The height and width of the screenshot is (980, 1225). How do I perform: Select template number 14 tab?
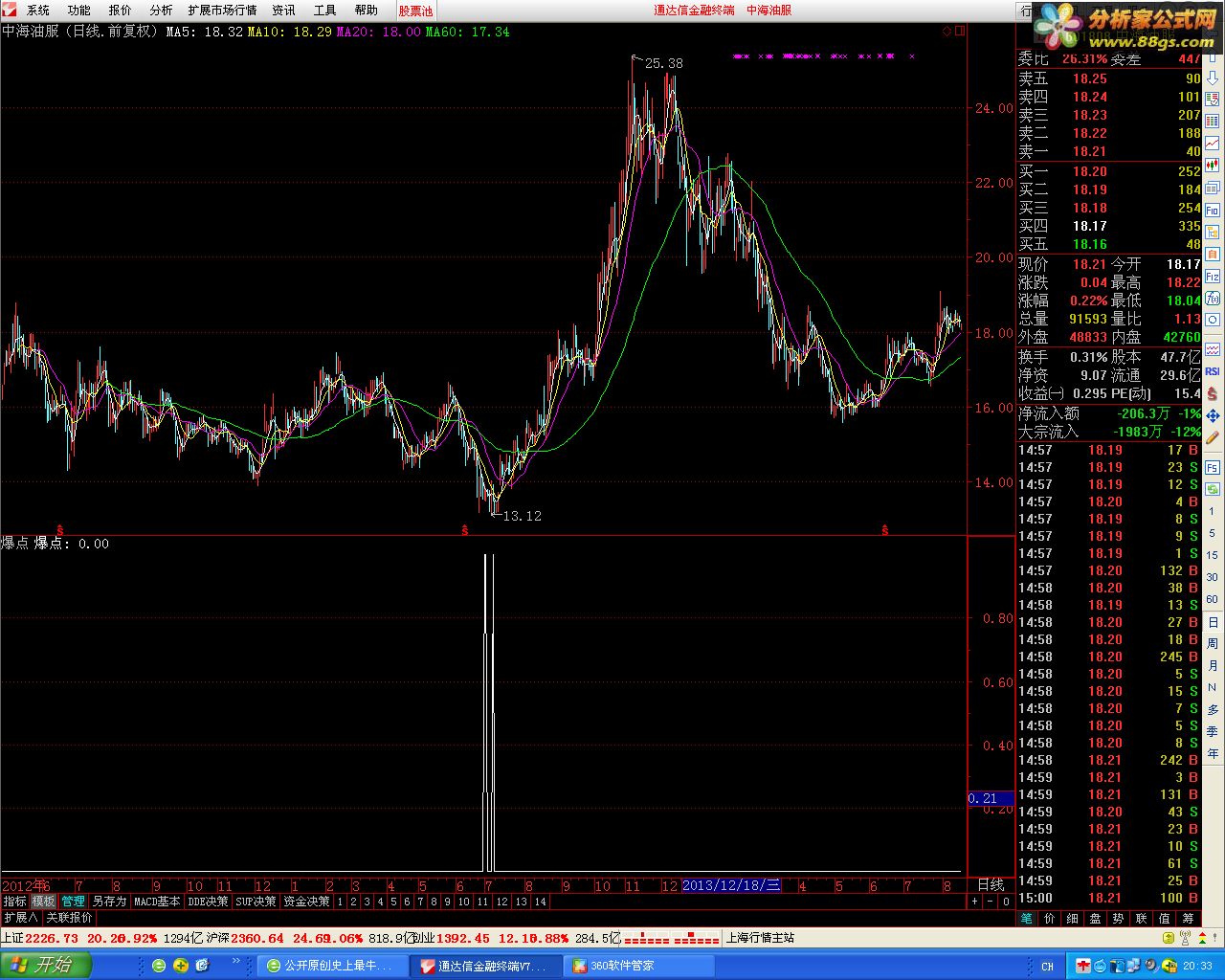pos(541,902)
